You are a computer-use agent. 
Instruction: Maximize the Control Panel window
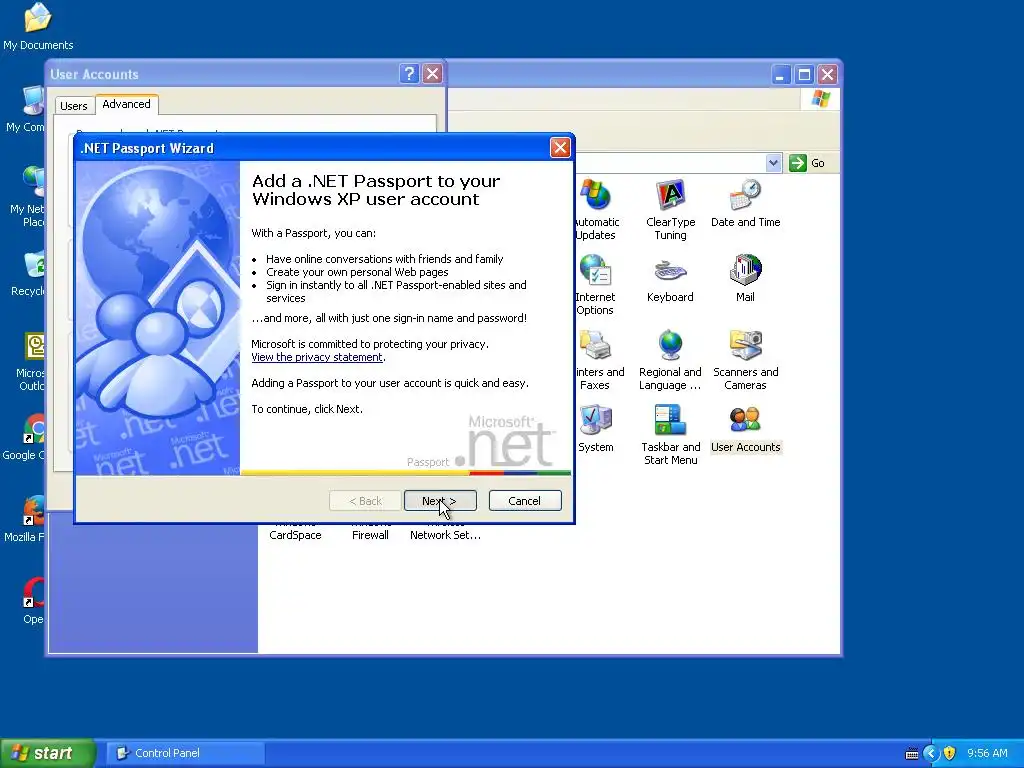[804, 74]
